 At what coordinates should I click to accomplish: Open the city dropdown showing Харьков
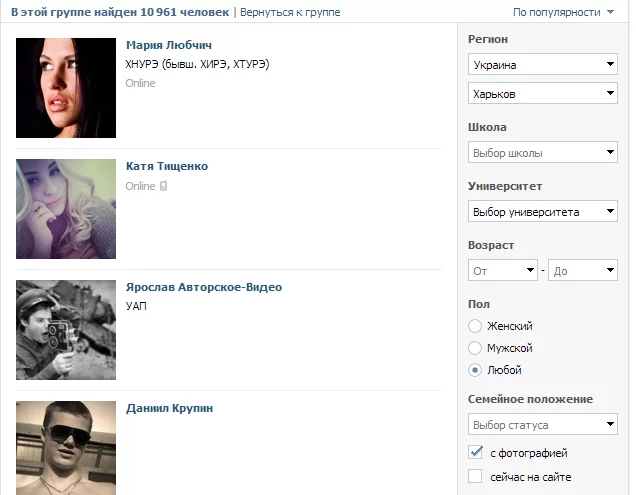coord(543,93)
